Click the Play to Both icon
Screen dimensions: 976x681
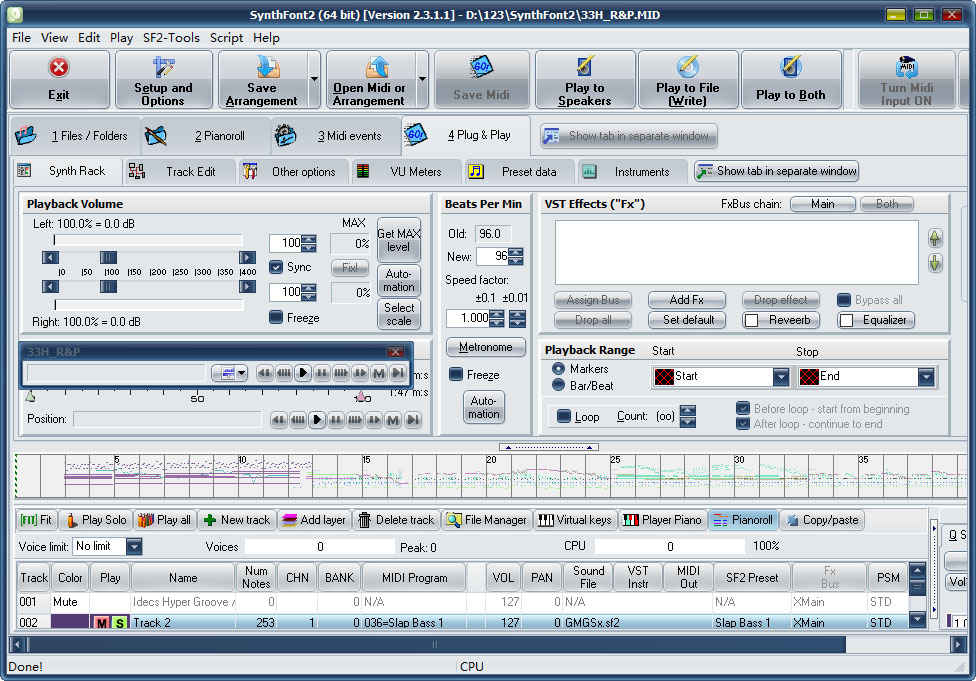click(x=790, y=69)
